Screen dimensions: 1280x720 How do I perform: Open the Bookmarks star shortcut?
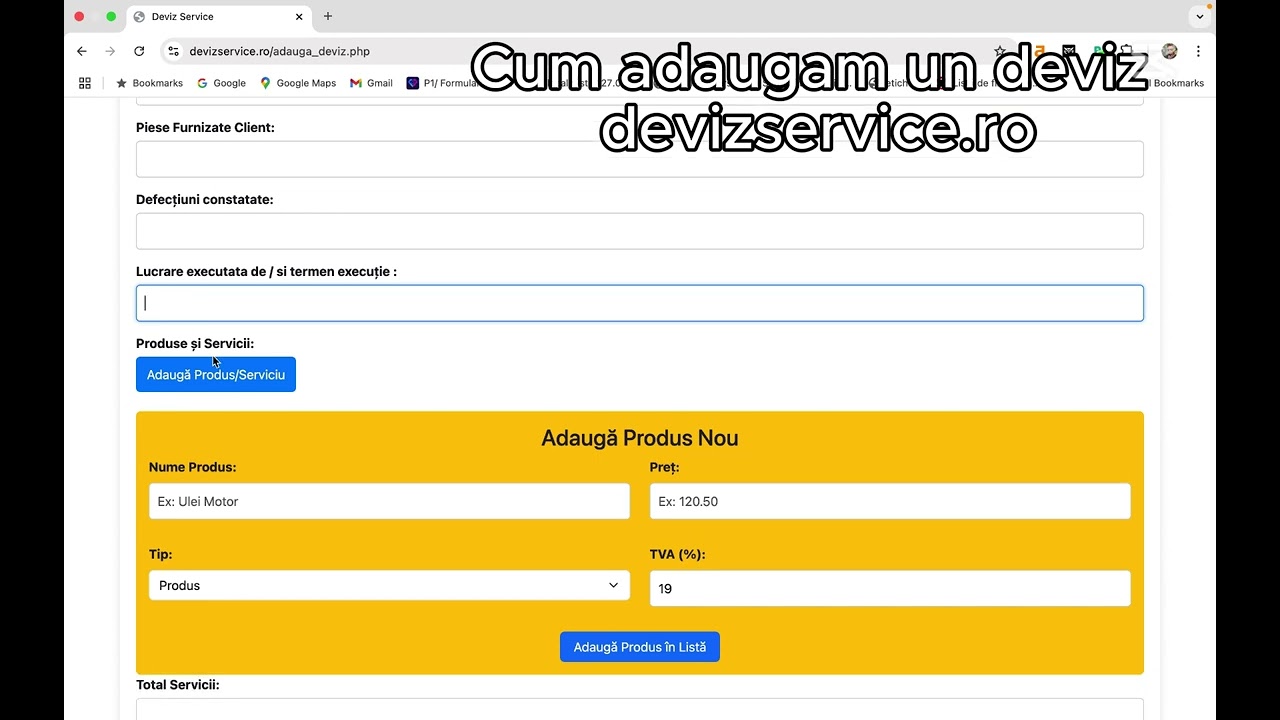tap(150, 83)
